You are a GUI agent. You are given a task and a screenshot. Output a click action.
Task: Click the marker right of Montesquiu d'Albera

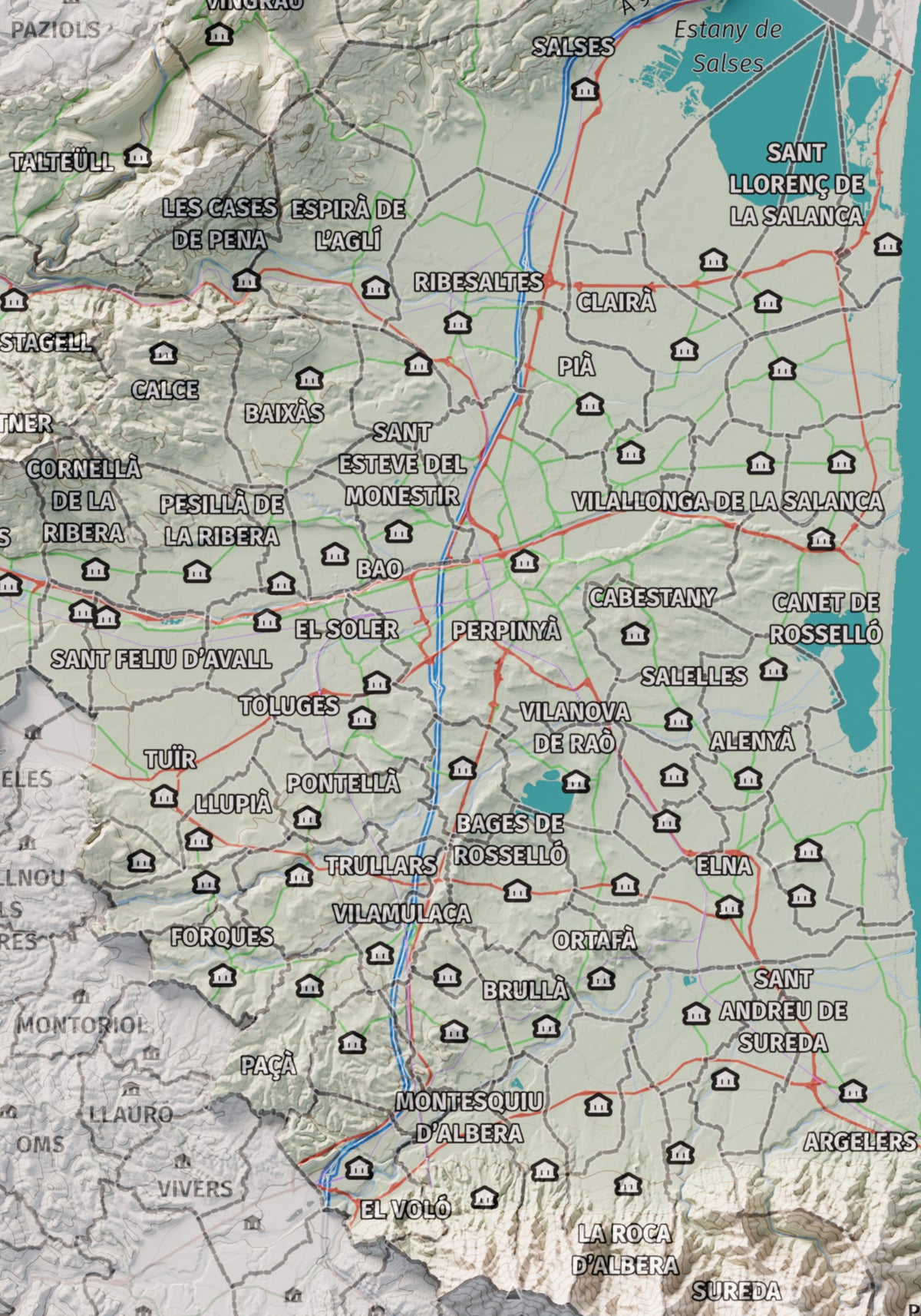pyautogui.click(x=598, y=1106)
